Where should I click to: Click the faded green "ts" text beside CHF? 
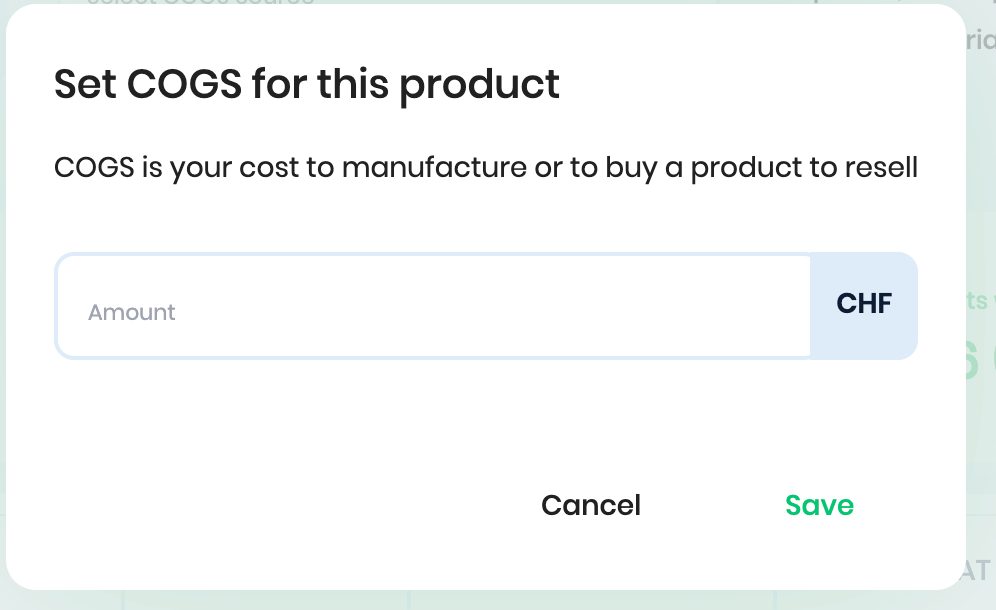click(x=978, y=300)
